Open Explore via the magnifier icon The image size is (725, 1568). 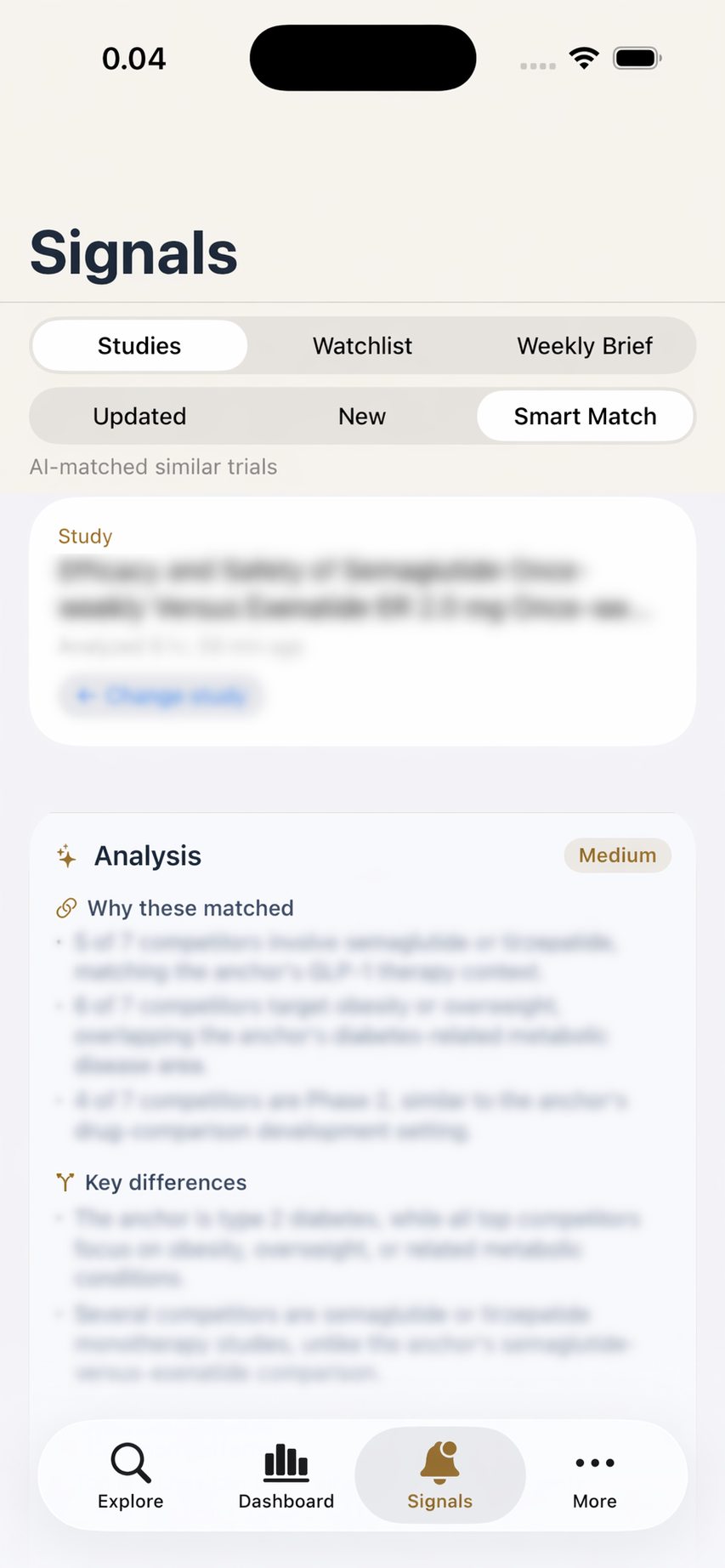click(x=129, y=1464)
